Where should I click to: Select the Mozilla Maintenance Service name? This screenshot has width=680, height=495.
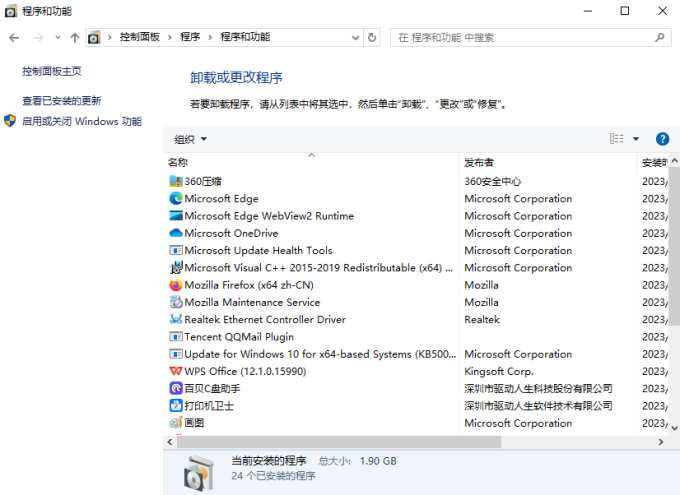pyautogui.click(x=252, y=302)
